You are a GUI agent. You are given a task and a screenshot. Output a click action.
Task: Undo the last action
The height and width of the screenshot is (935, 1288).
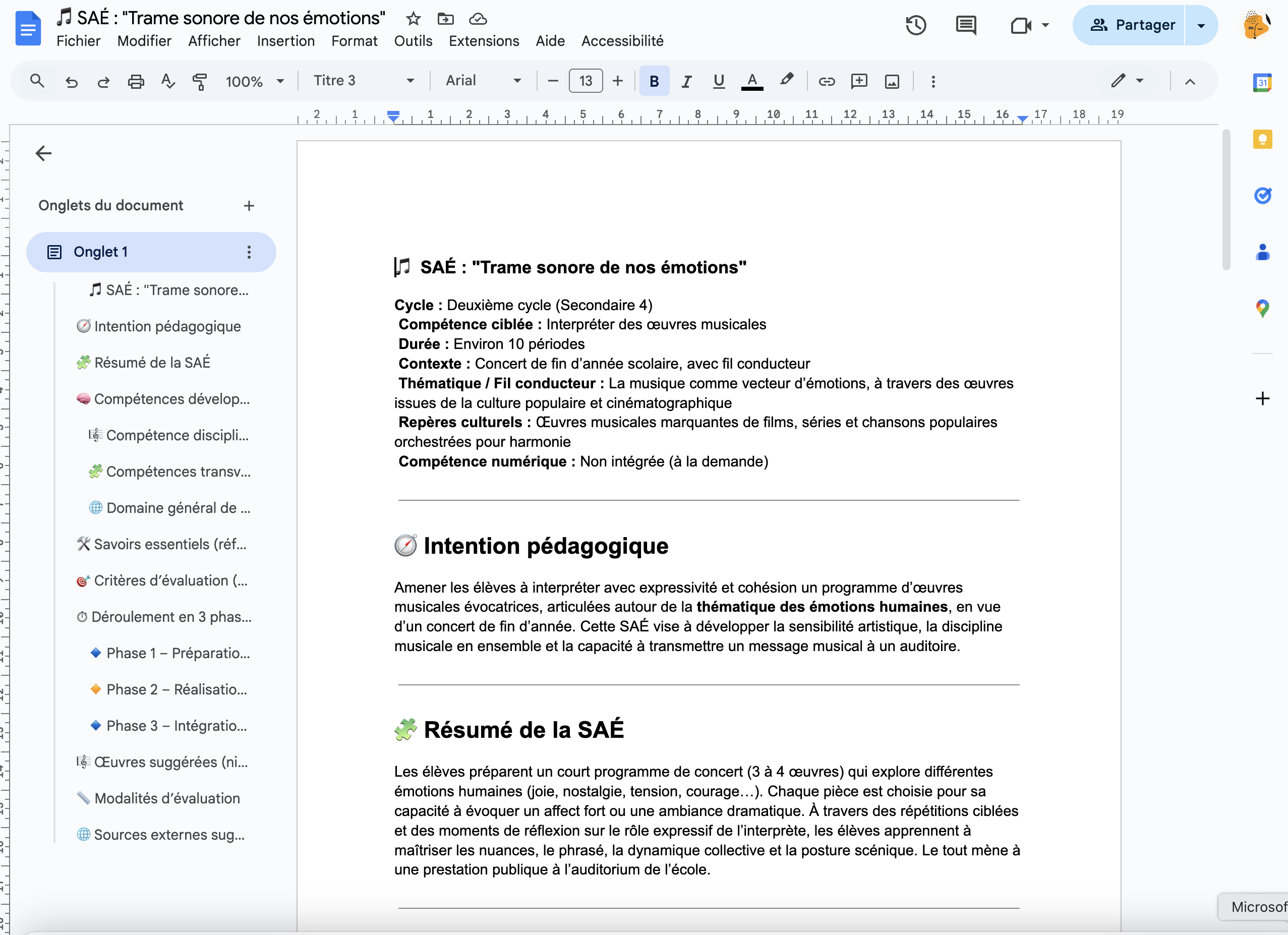click(71, 81)
